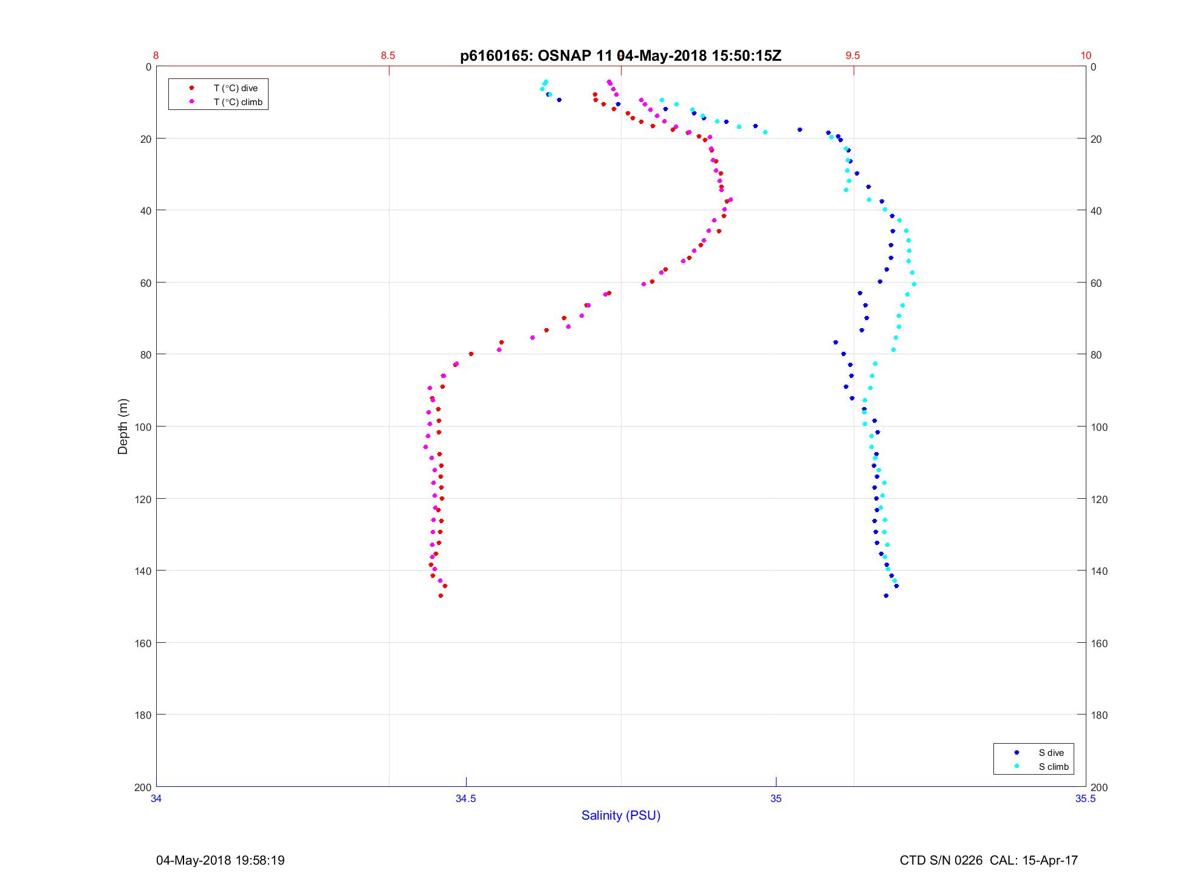
Task: Click the red dive marker in the temperature legend
Action: coord(191,88)
